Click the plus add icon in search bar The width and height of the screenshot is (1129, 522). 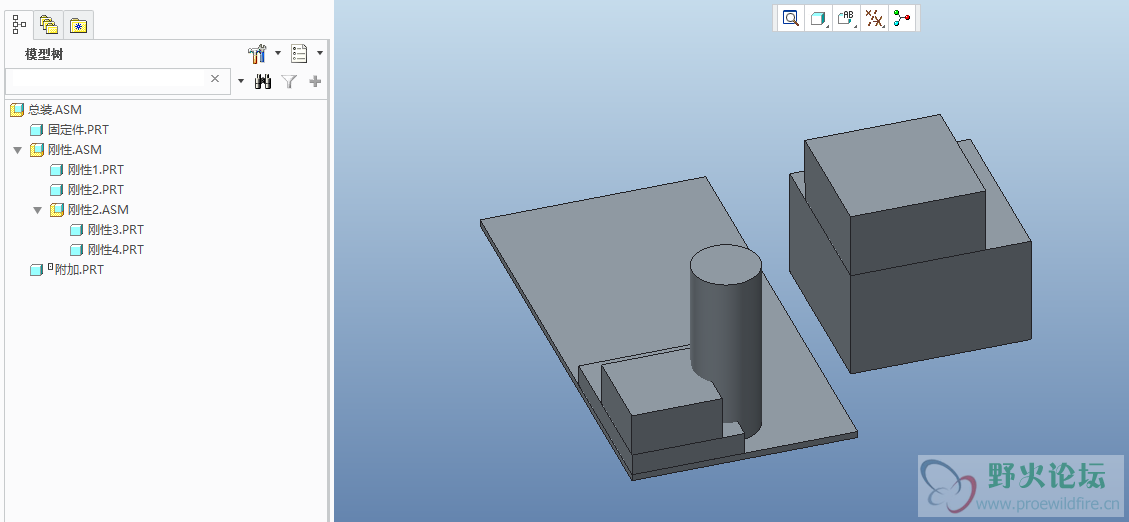[315, 81]
